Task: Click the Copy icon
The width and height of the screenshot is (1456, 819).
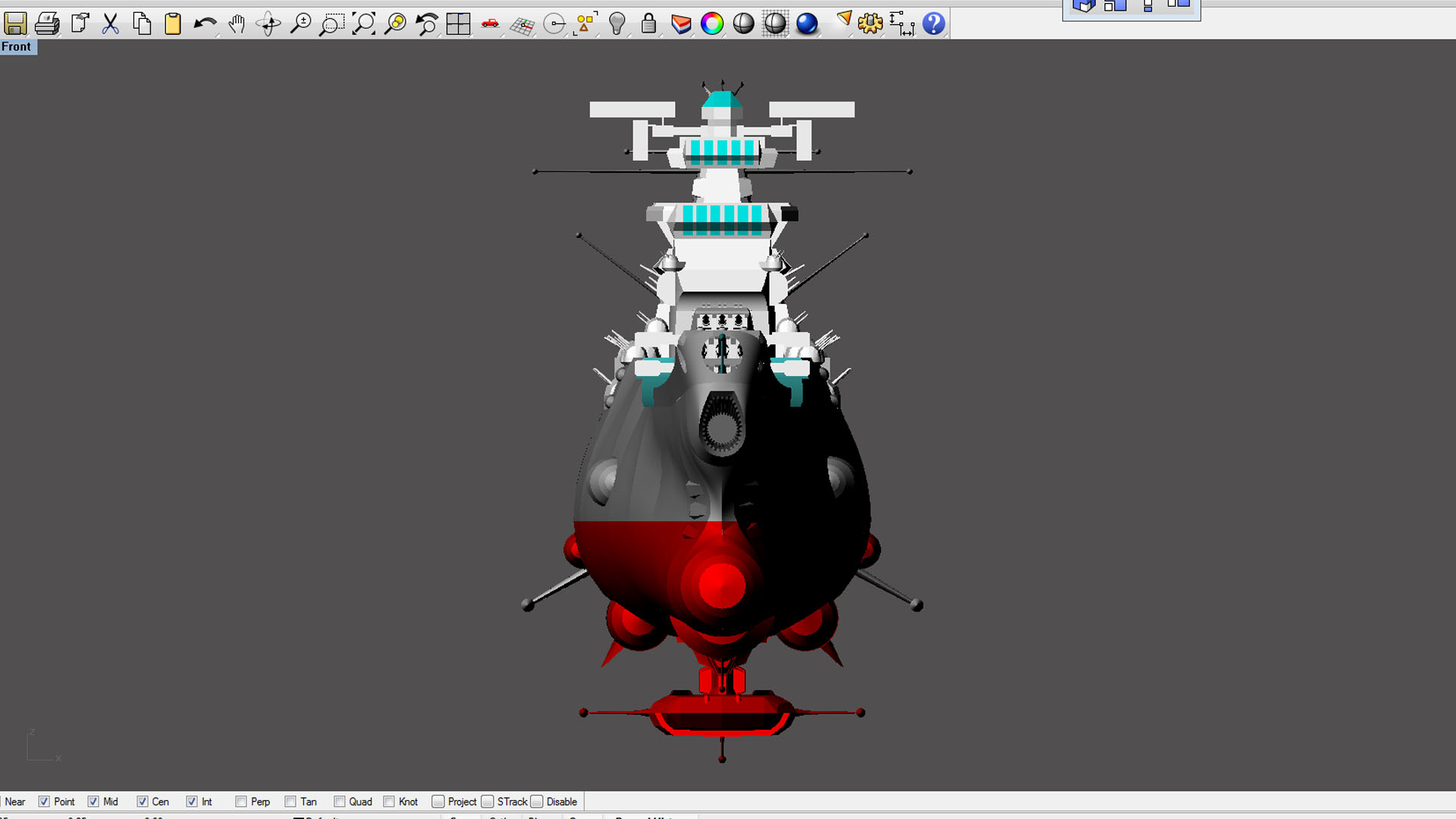Action: pos(142,24)
